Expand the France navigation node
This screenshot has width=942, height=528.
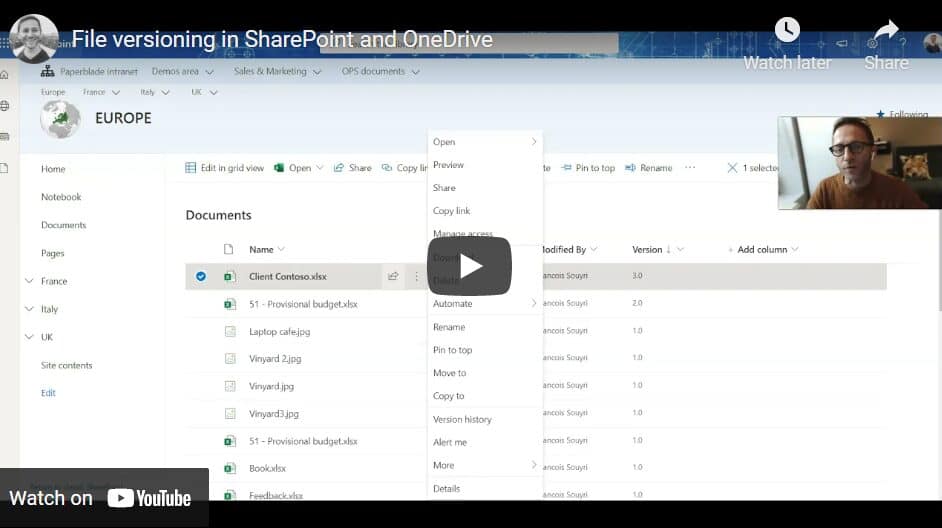pyautogui.click(x=29, y=282)
